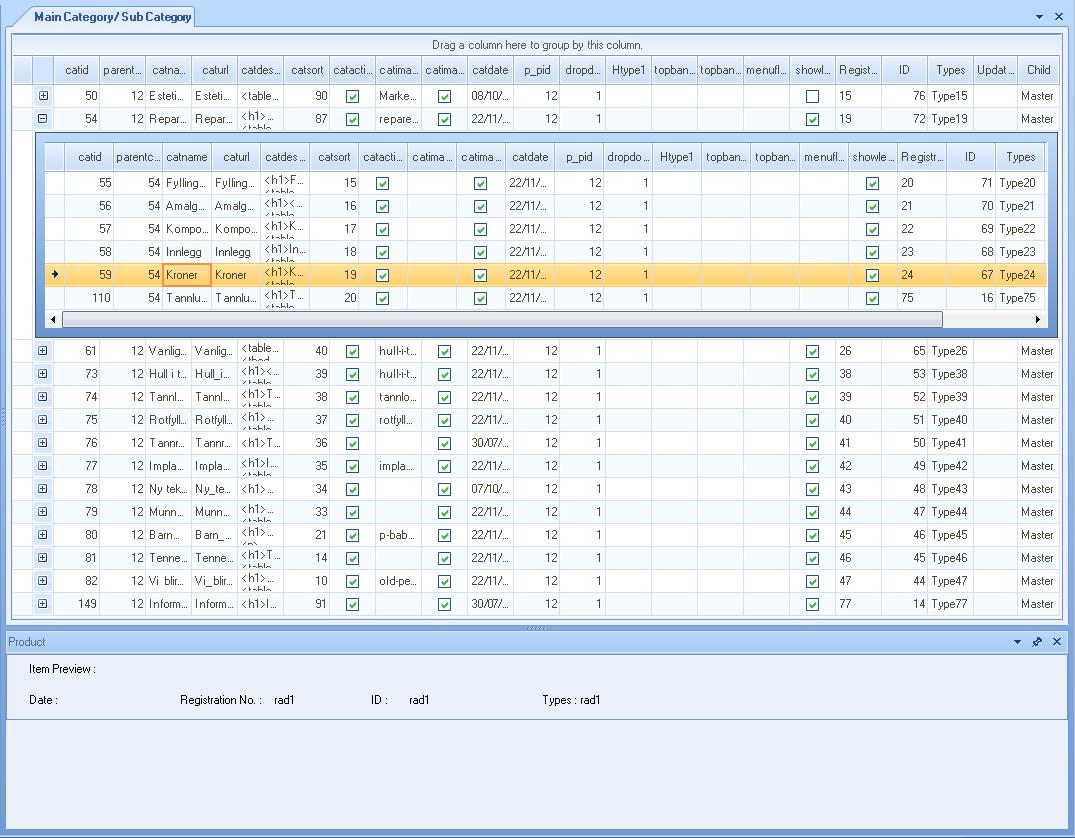1075x838 pixels.
Task: Toggle the catacti checkbox in the catid 55 row
Action: click(383, 183)
